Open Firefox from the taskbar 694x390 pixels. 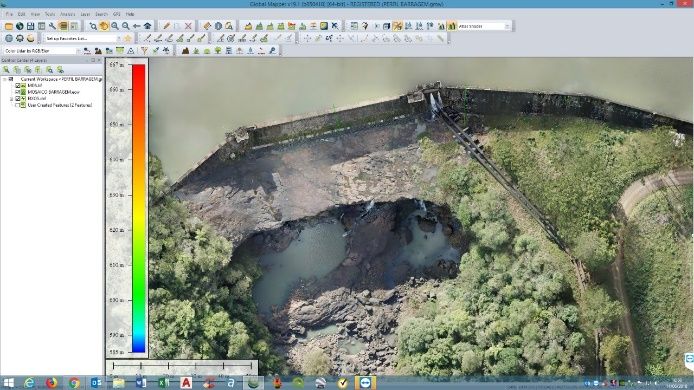point(51,383)
